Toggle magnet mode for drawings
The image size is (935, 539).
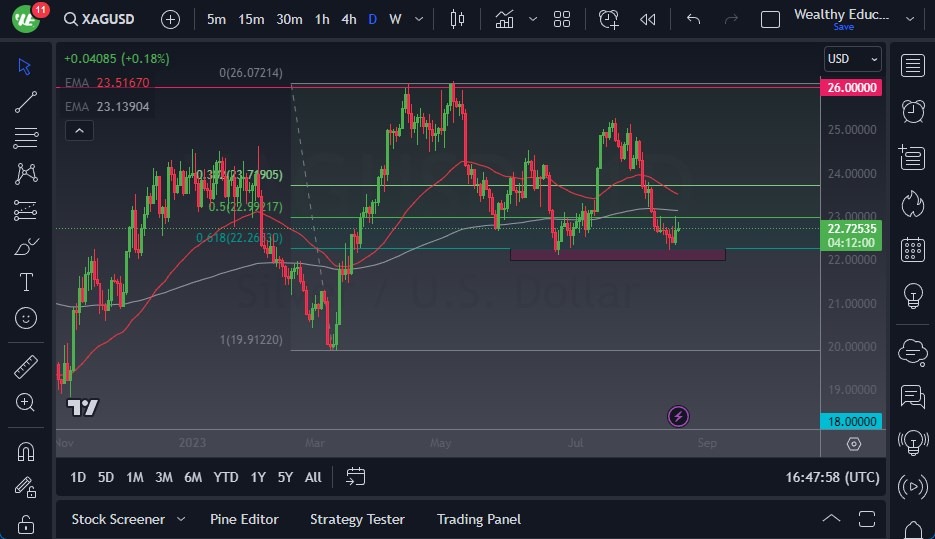[x=26, y=451]
